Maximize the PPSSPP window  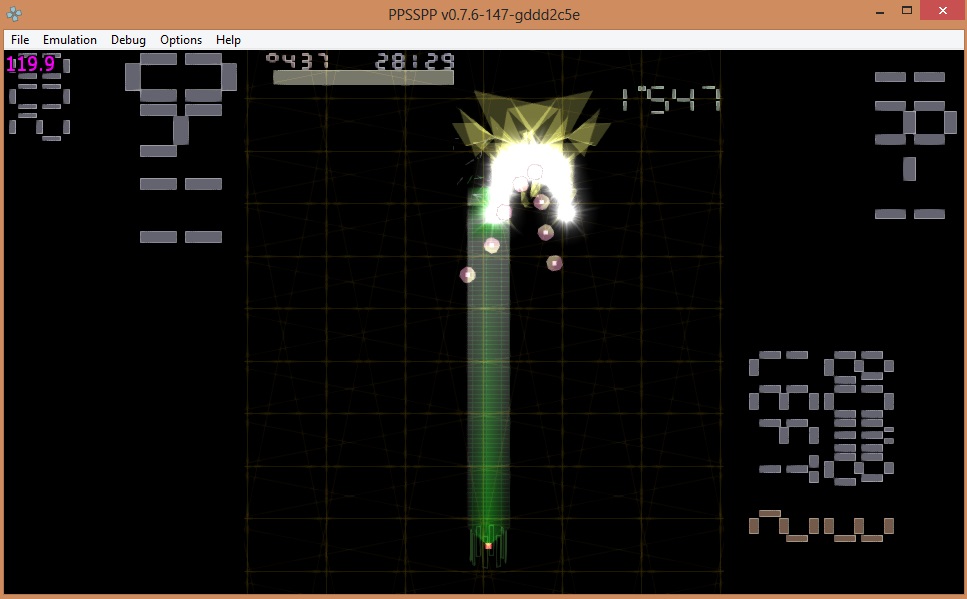click(906, 11)
